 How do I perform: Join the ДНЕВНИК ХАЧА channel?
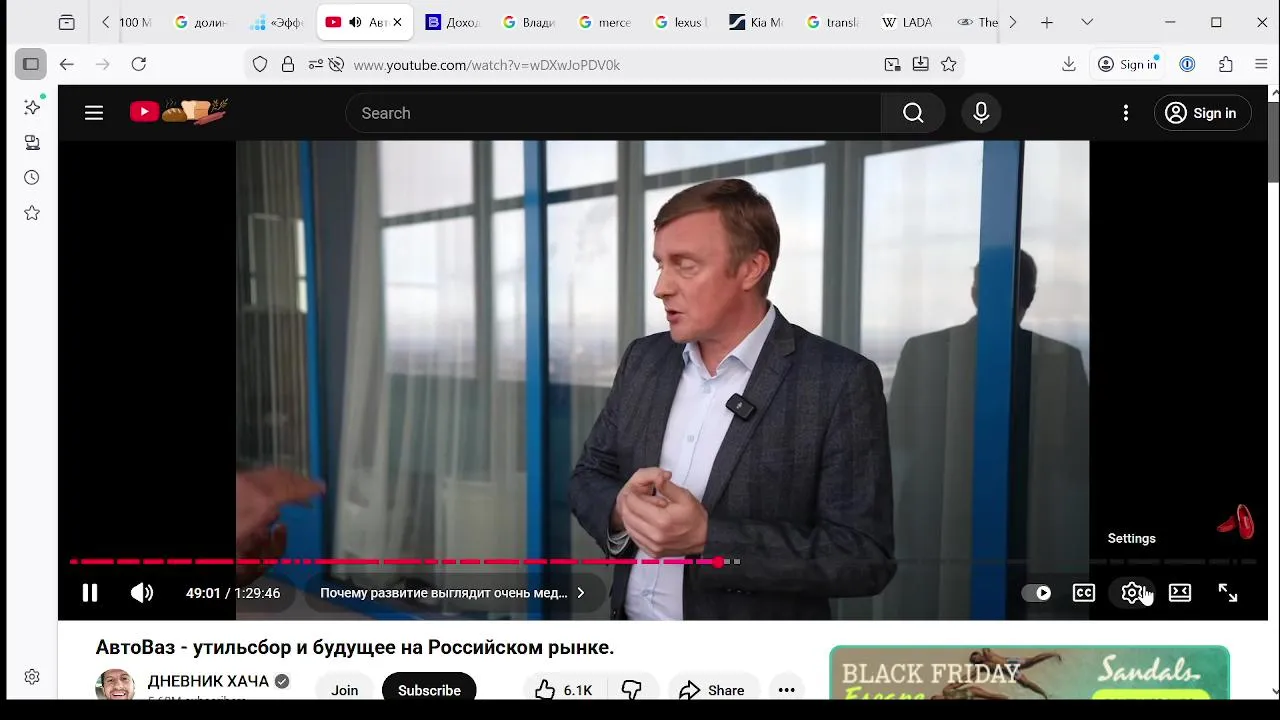pyautogui.click(x=345, y=690)
